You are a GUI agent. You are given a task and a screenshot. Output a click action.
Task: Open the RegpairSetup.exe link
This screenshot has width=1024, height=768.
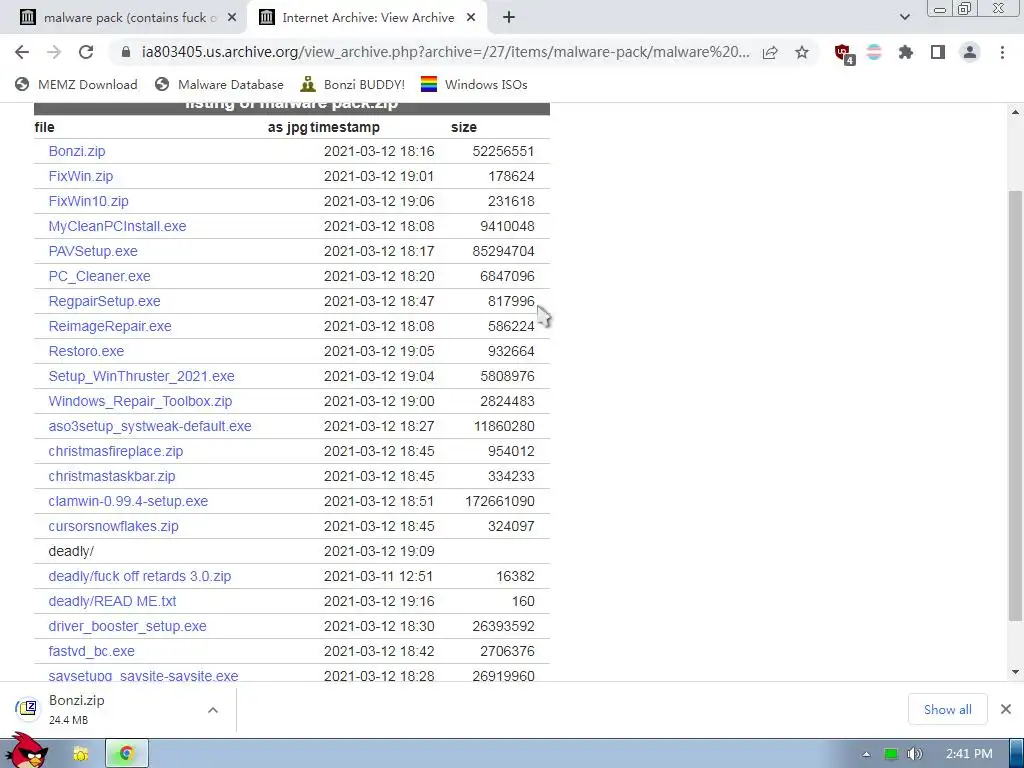(x=104, y=302)
